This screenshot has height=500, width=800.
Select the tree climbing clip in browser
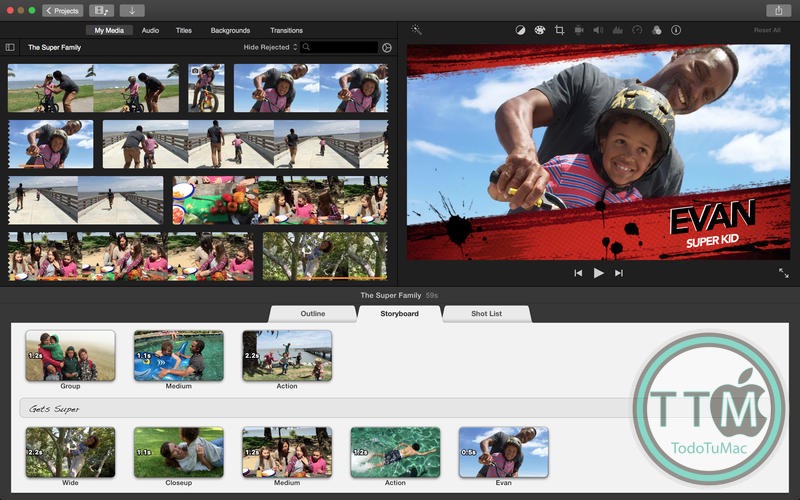[x=324, y=256]
